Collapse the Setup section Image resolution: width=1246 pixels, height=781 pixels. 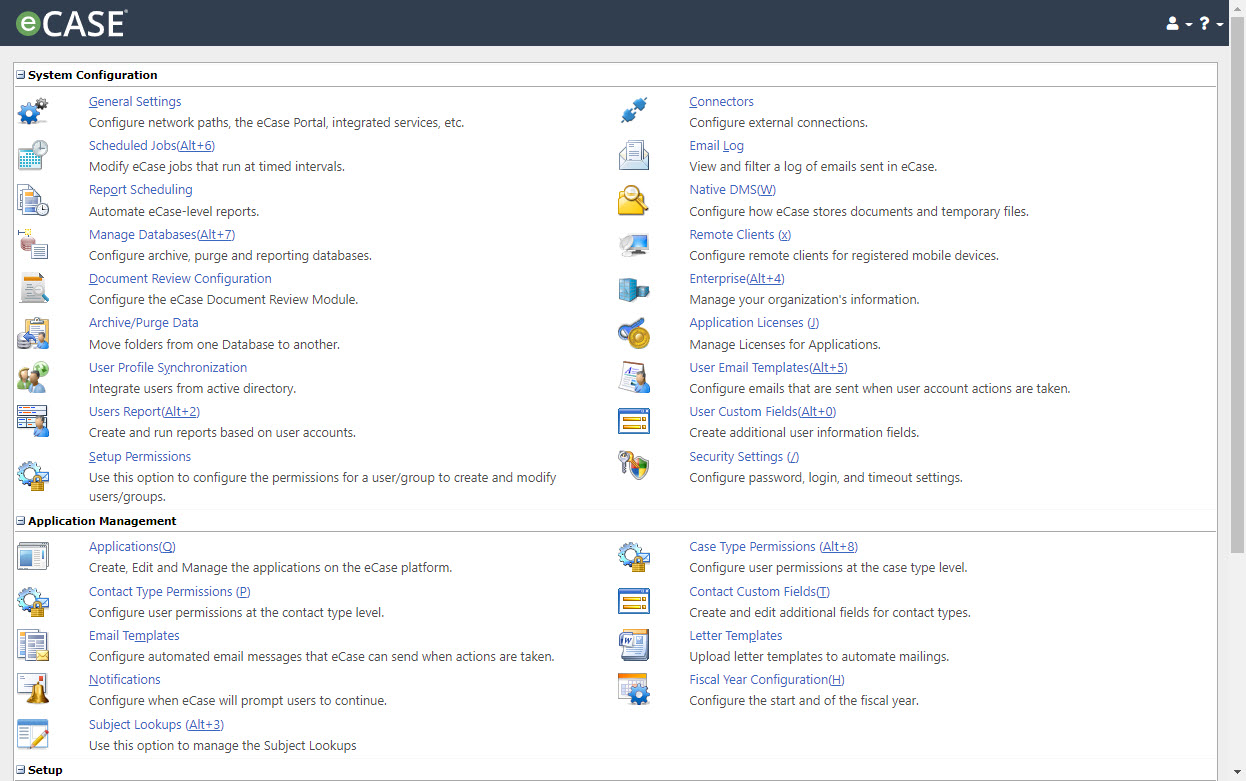pos(21,770)
